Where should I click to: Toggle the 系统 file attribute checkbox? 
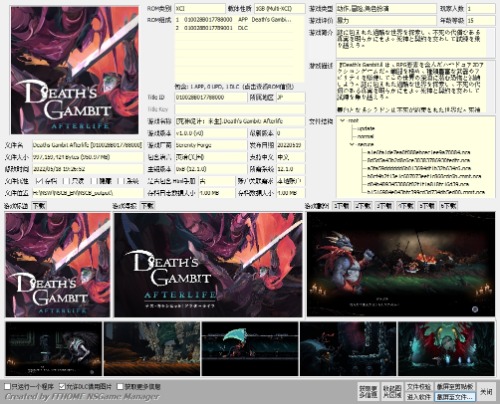tap(122, 181)
